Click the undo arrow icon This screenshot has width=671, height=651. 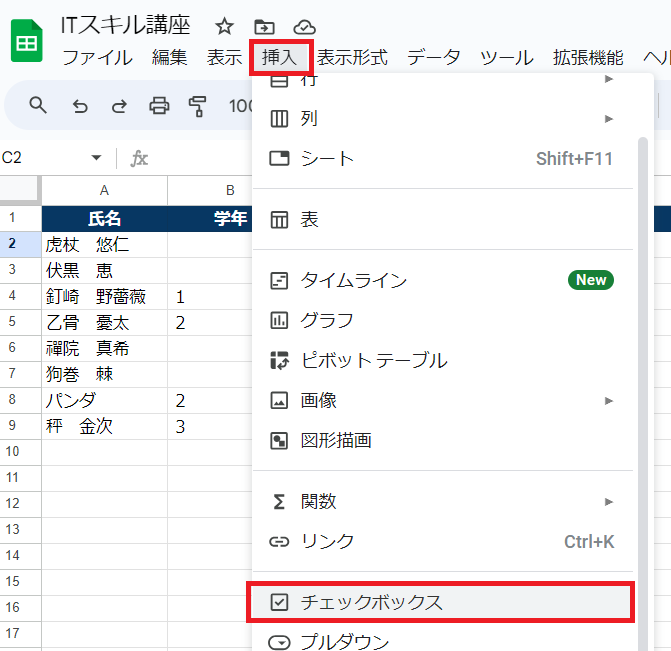tap(80, 106)
